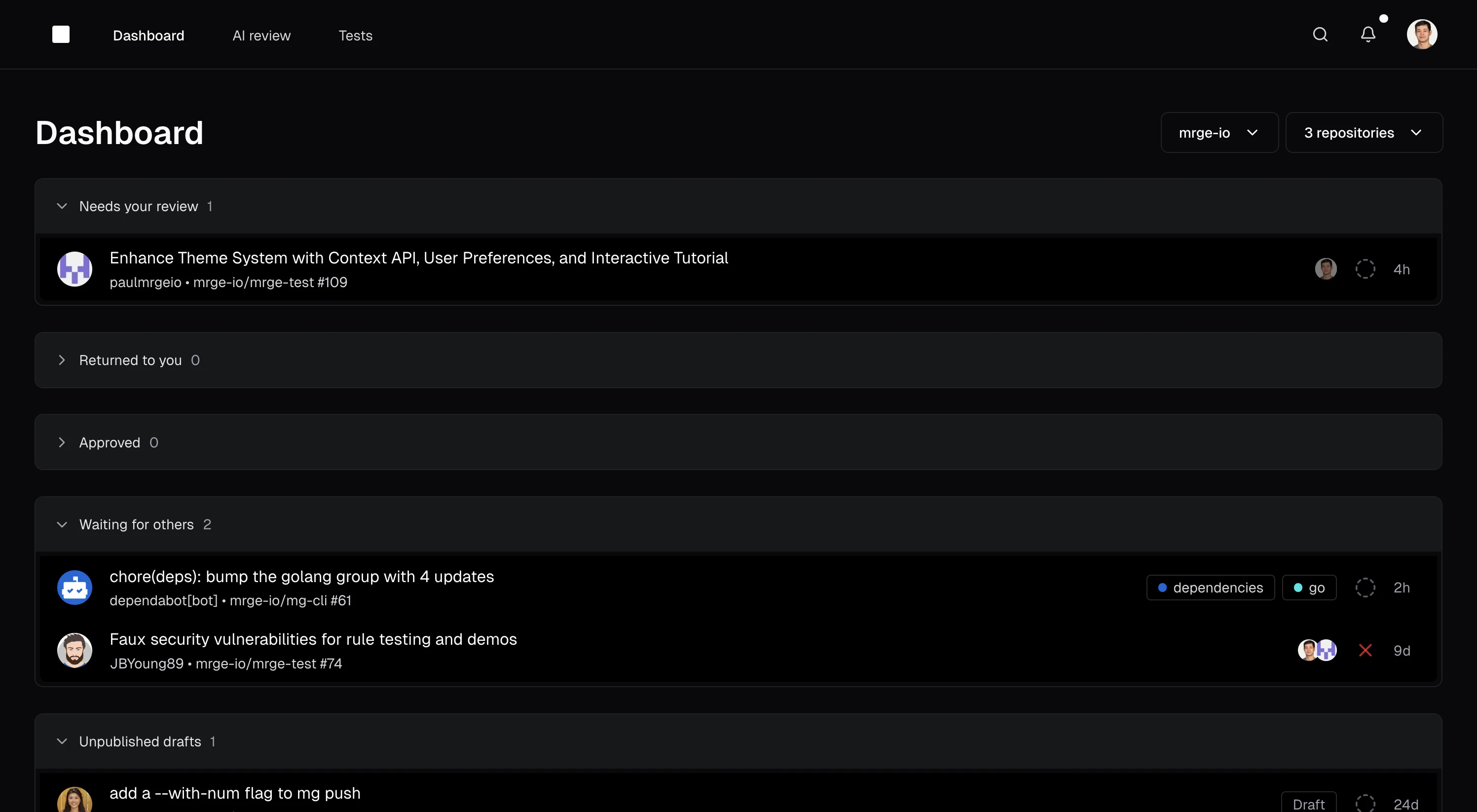1477x812 pixels.
Task: Click the user avatar in the top right
Action: [1423, 35]
